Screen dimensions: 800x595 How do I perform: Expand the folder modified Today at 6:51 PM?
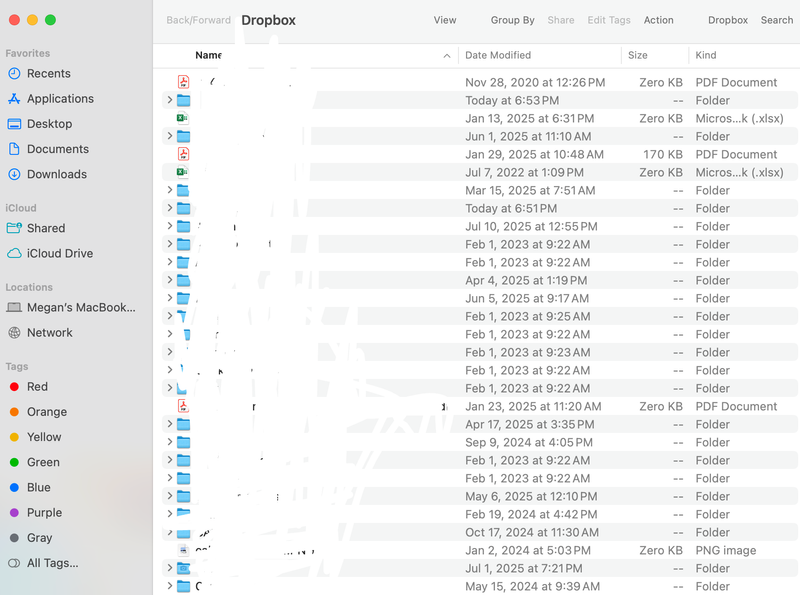(169, 208)
